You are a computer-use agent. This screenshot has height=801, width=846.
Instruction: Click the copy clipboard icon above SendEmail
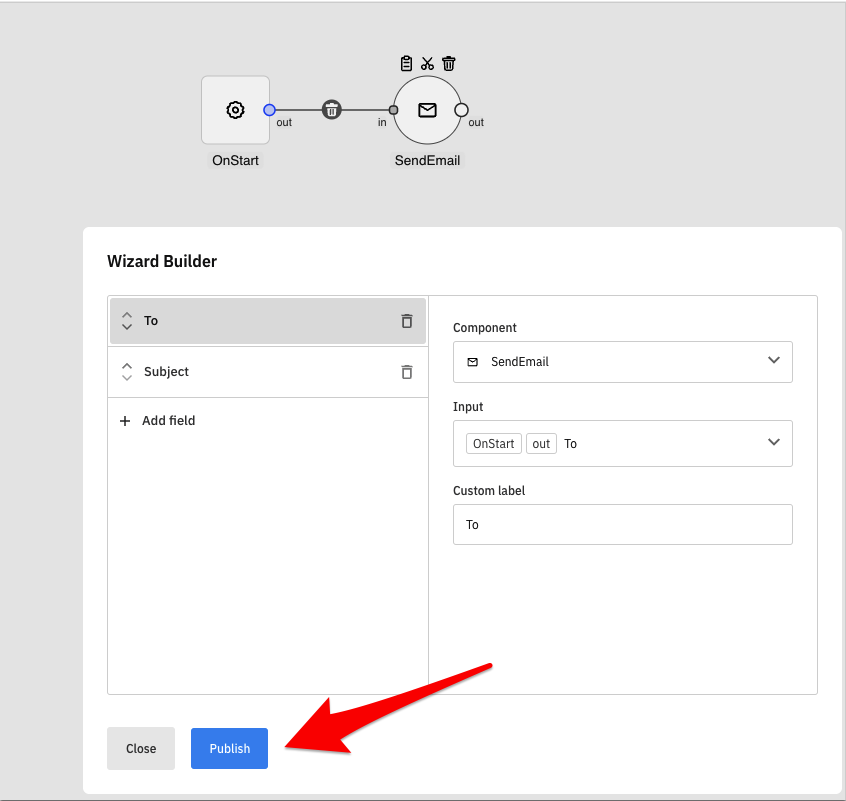pos(406,63)
